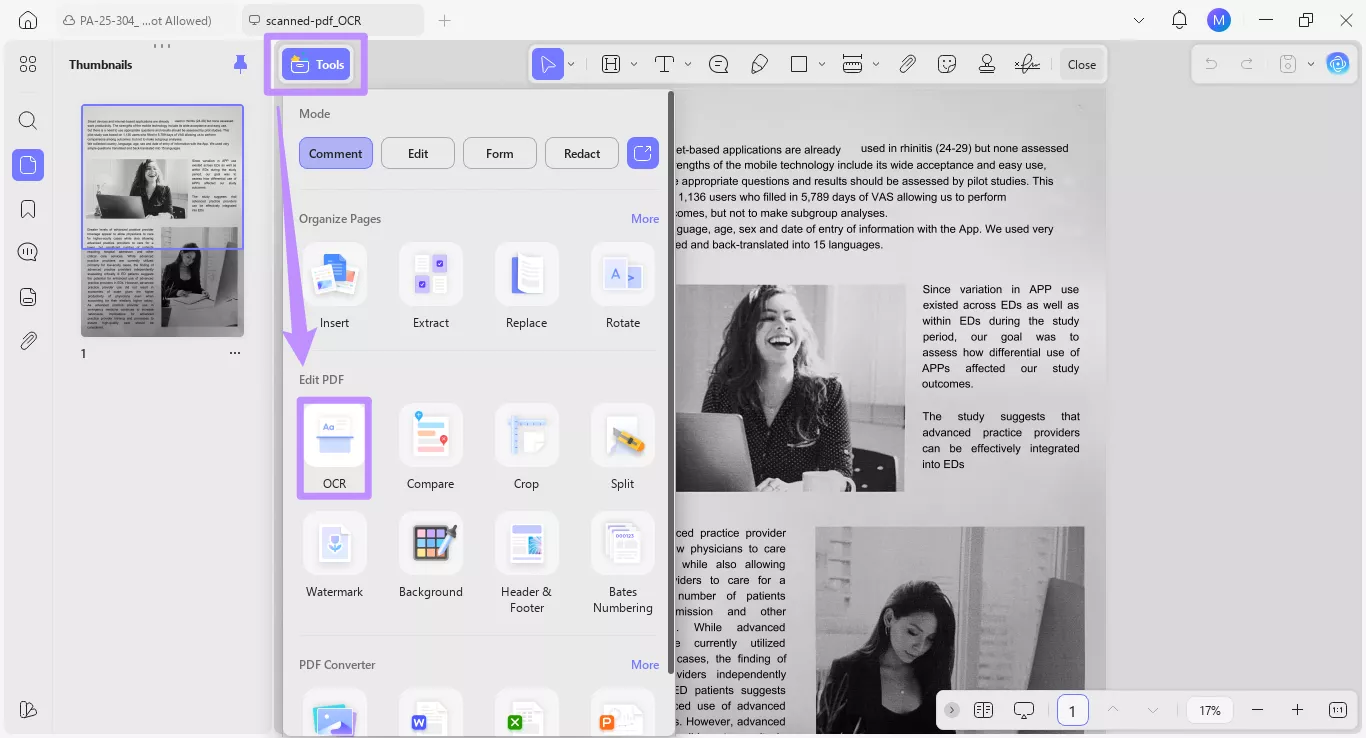This screenshot has width=1366, height=738.
Task: Toggle two-page view mode
Action: coord(983,710)
